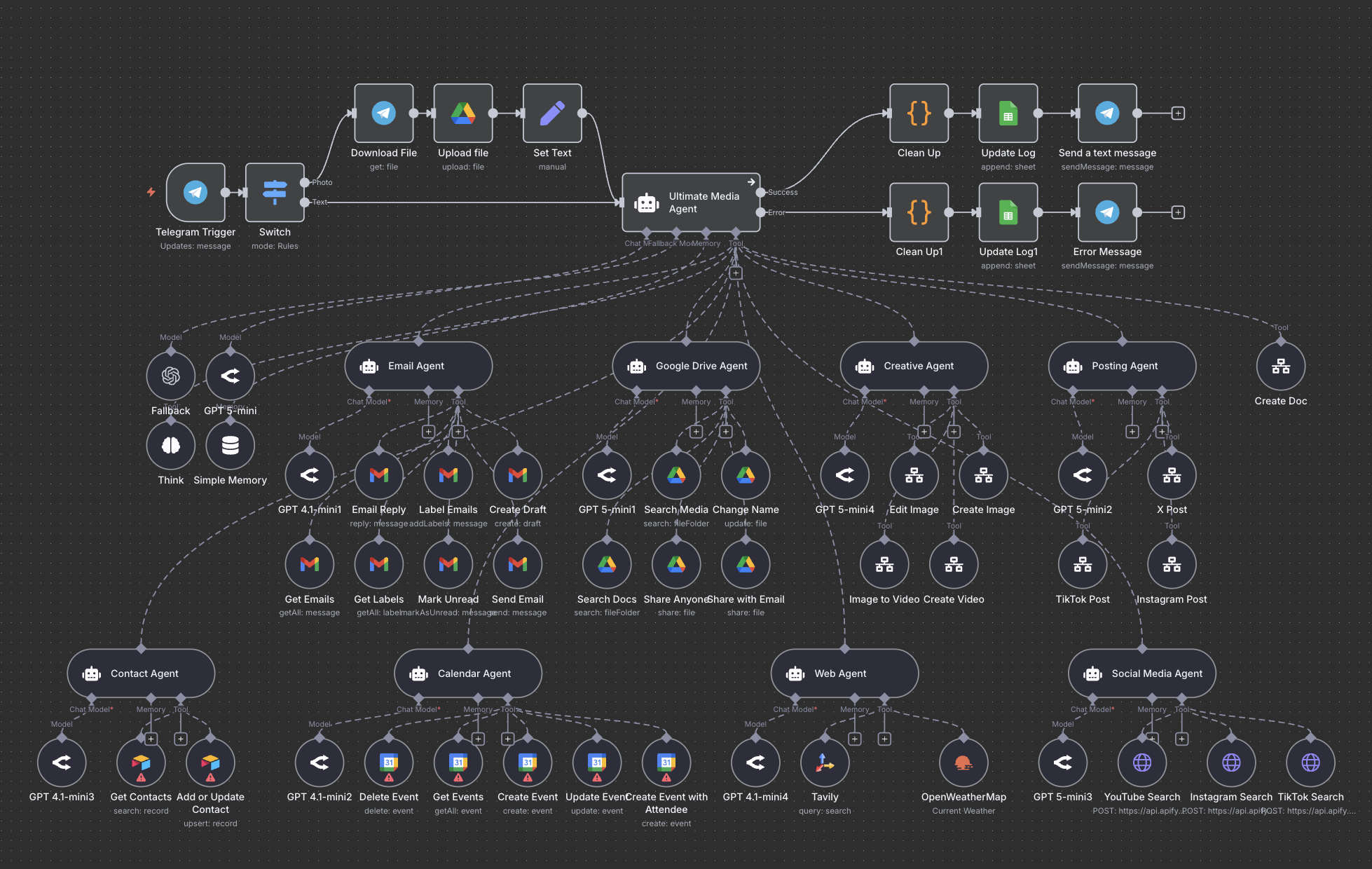Open the Download File node

pyautogui.click(x=383, y=113)
